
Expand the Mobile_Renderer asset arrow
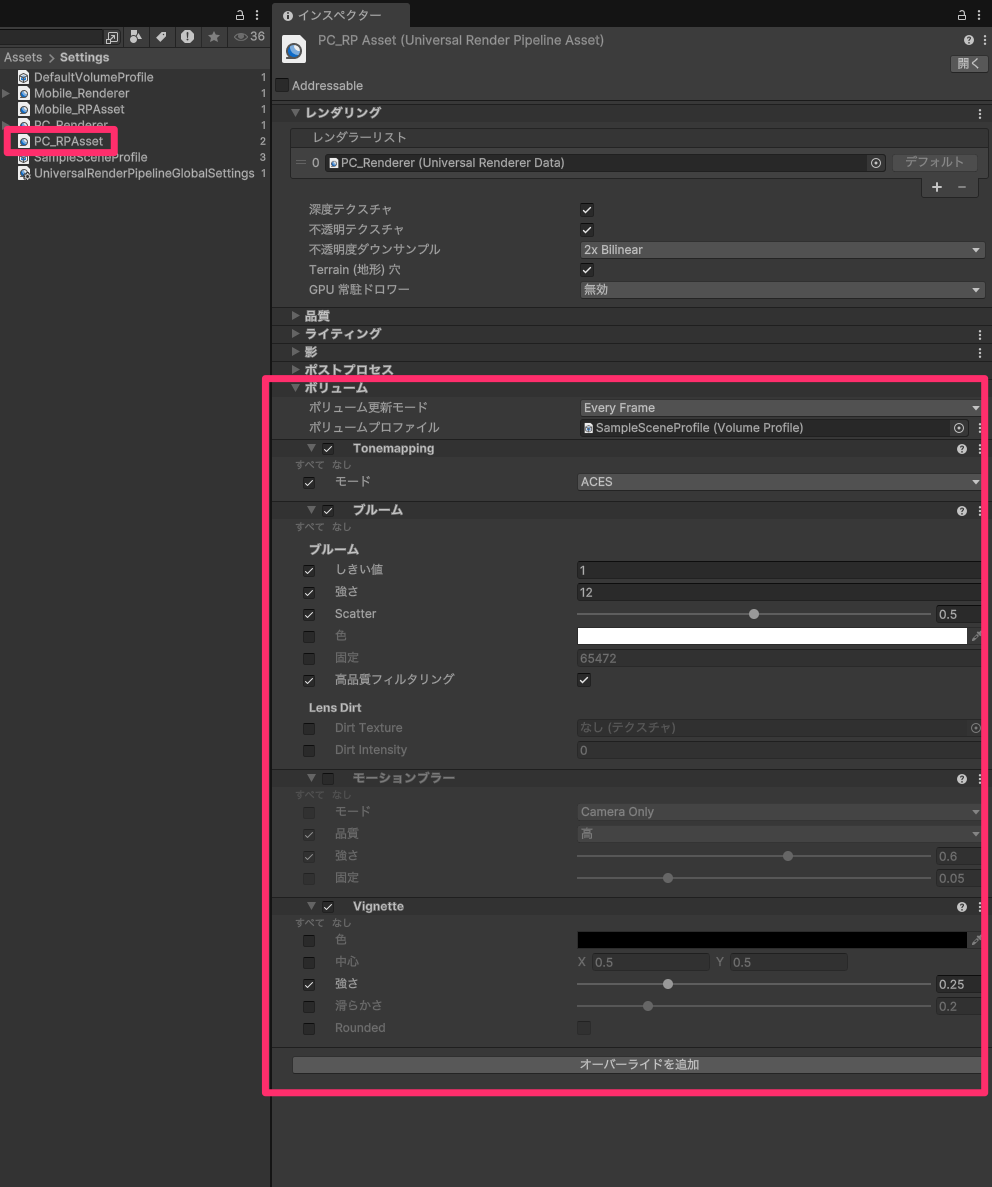point(6,93)
